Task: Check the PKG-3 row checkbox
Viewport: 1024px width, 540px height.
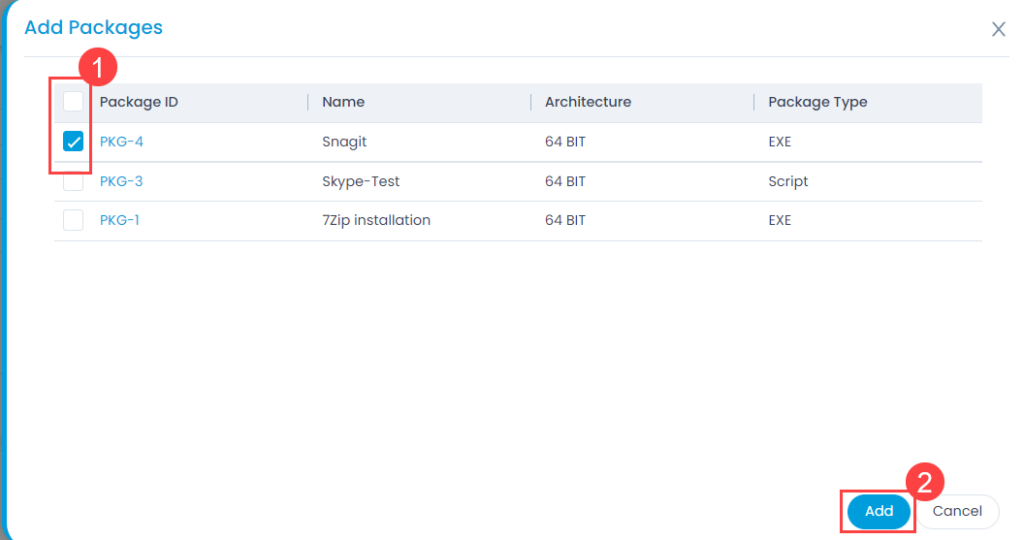Action: (73, 181)
